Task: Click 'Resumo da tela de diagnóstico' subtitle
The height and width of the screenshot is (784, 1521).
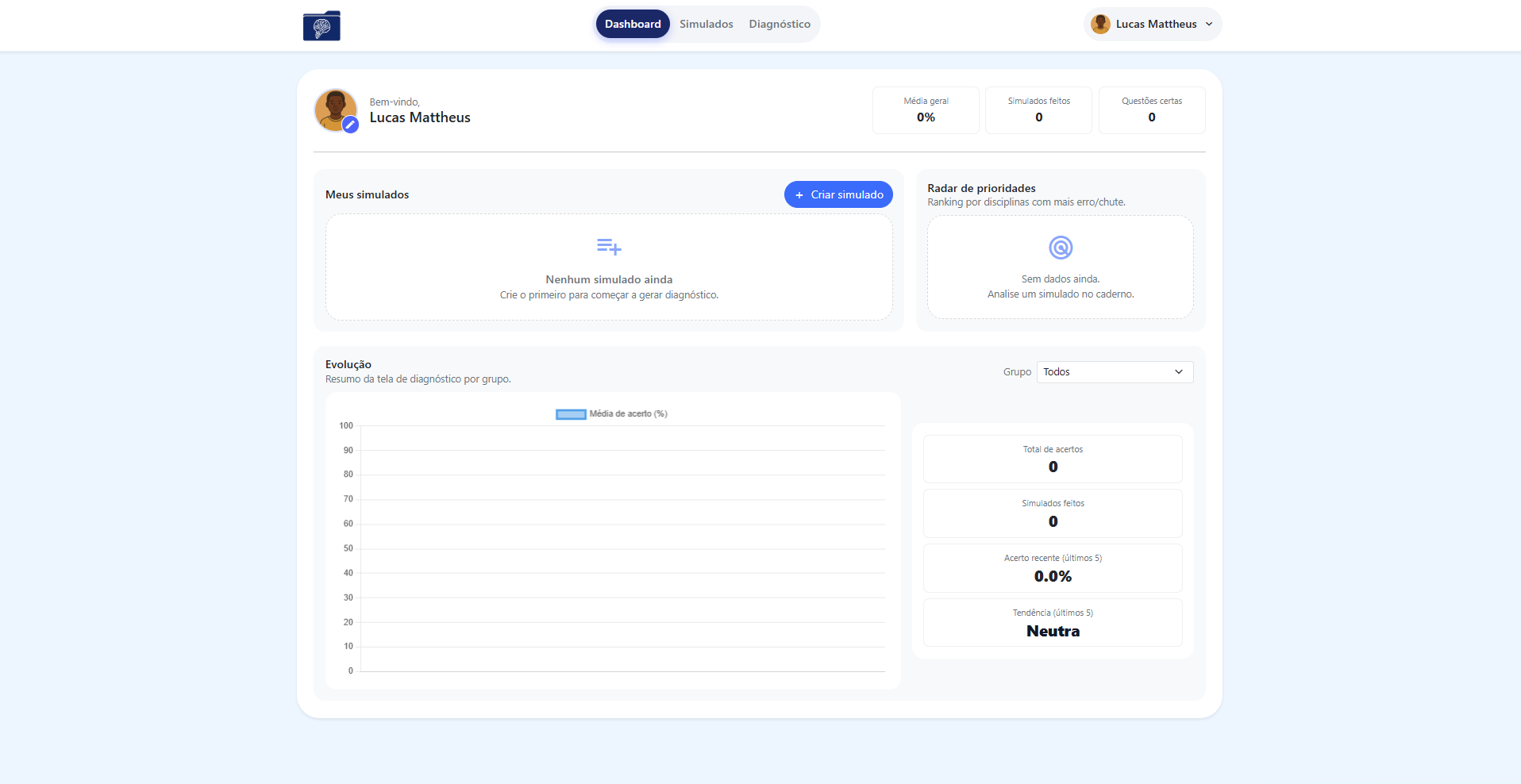Action: click(418, 379)
